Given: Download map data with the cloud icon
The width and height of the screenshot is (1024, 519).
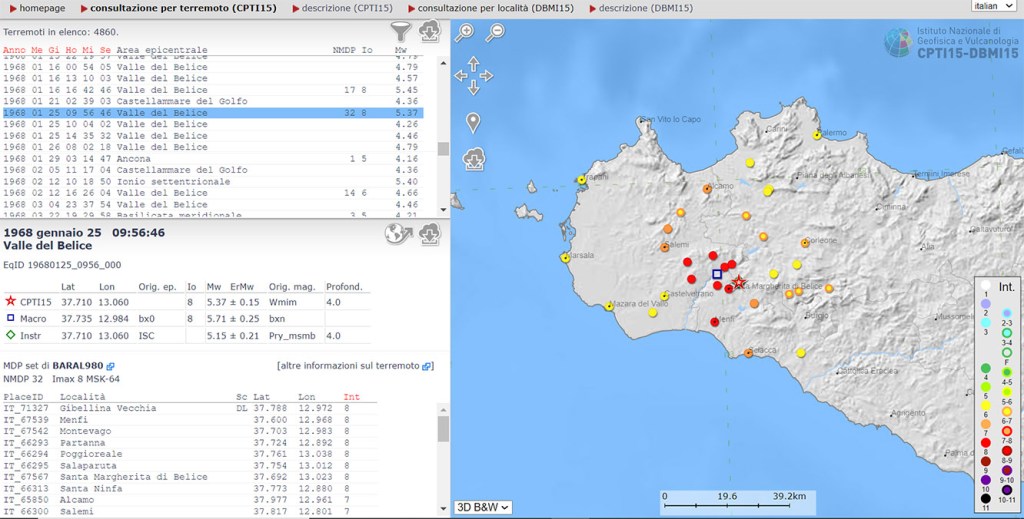Looking at the screenshot, I should coord(474,158).
